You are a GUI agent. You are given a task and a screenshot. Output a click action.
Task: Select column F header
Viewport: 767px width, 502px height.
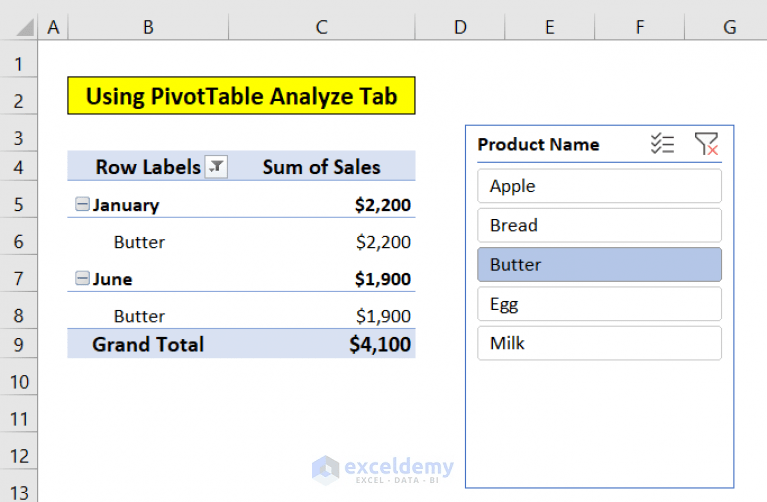(x=640, y=27)
